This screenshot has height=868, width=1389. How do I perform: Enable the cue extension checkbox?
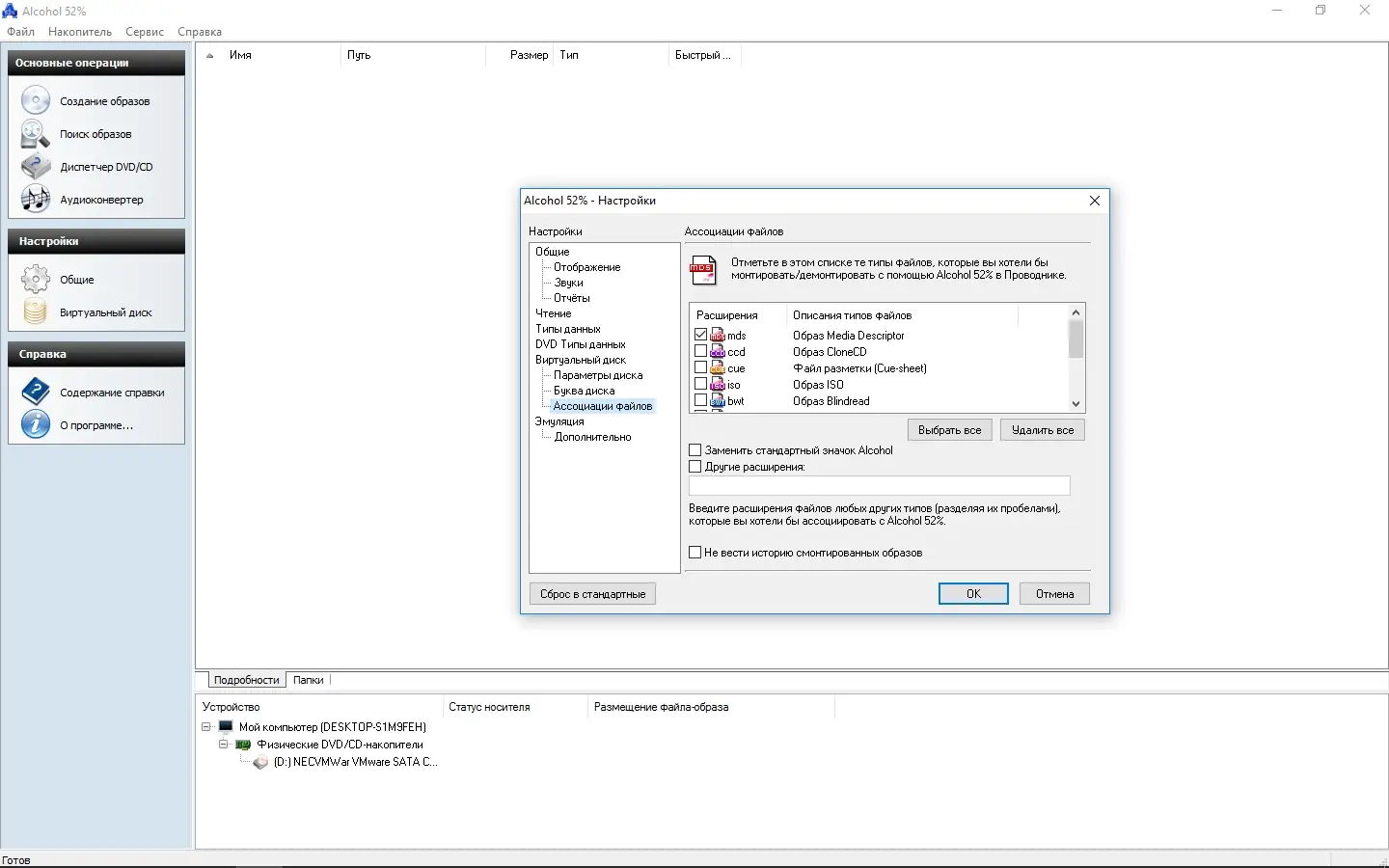coord(701,367)
